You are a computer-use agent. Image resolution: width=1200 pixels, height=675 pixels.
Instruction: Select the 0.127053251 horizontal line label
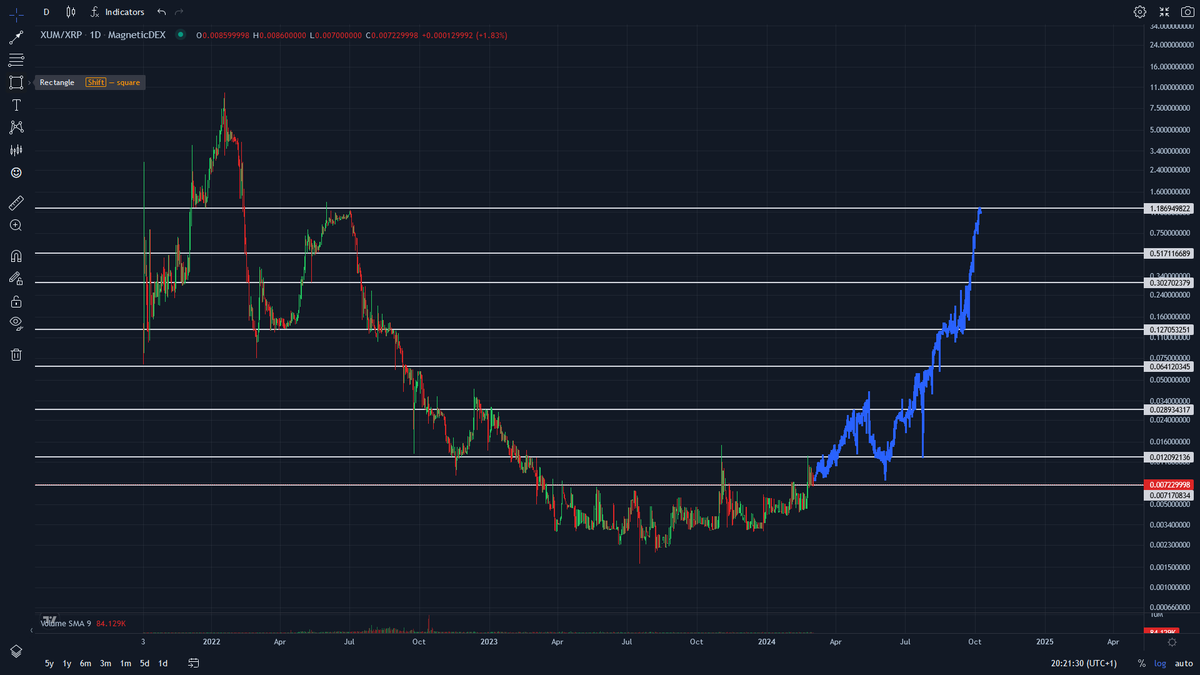[1168, 329]
